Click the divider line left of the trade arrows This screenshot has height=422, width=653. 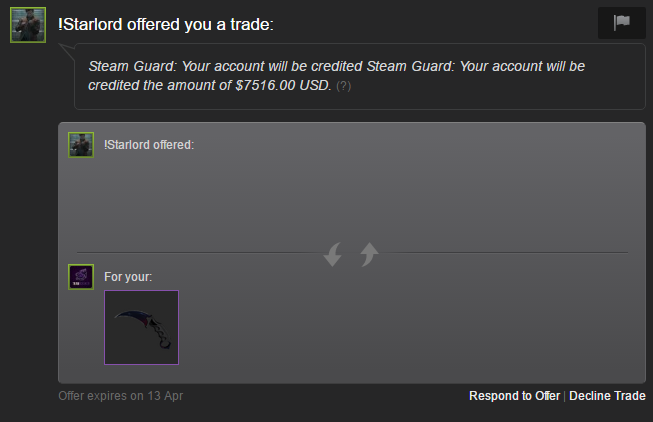198,252
